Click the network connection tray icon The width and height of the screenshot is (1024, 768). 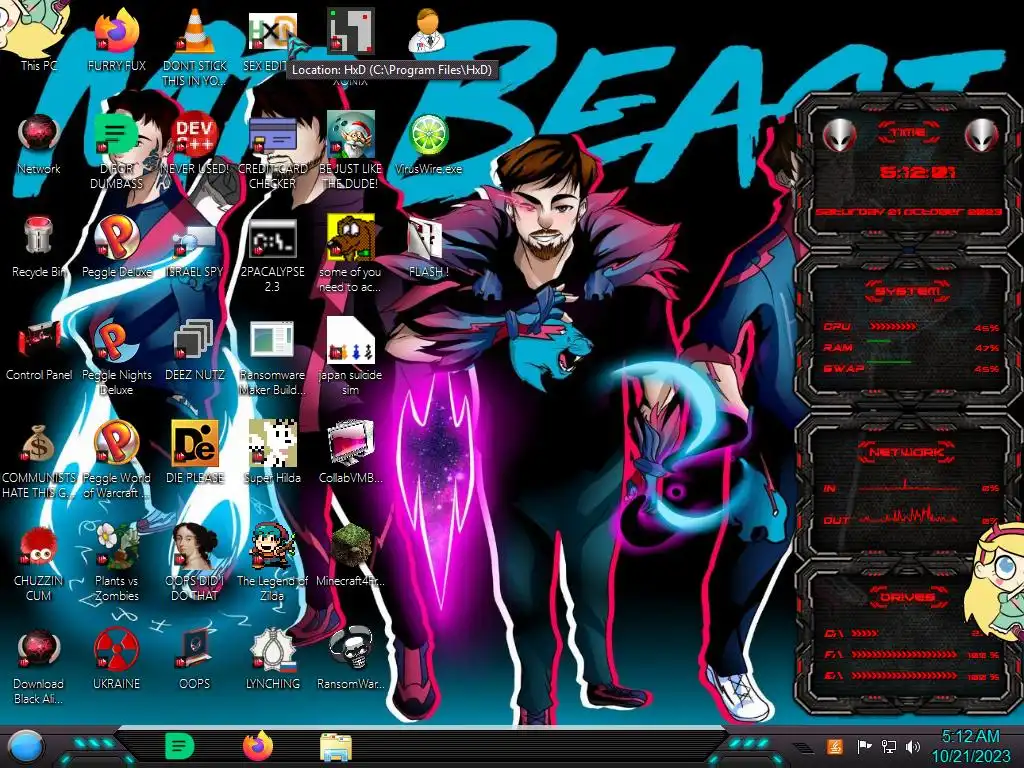point(889,746)
